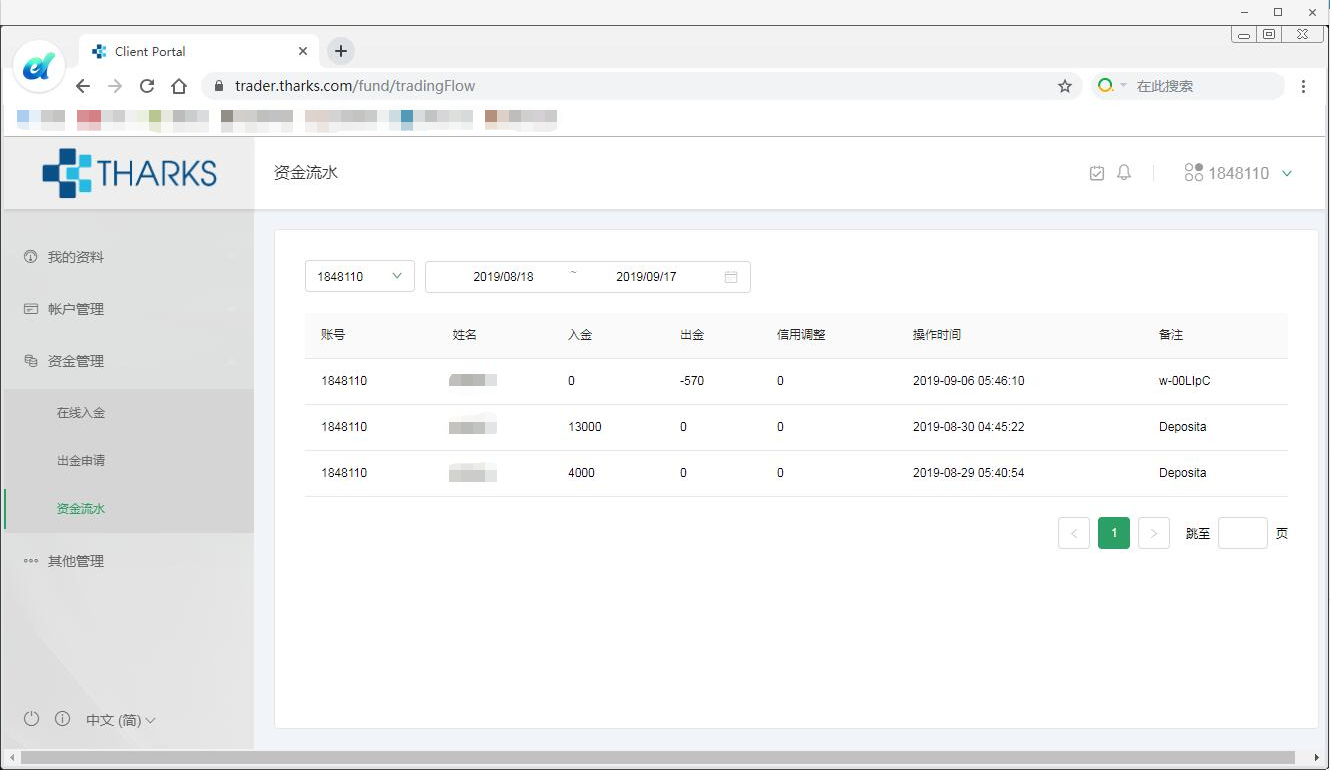
Task: Click the calendar icon in date range
Action: coord(731,277)
